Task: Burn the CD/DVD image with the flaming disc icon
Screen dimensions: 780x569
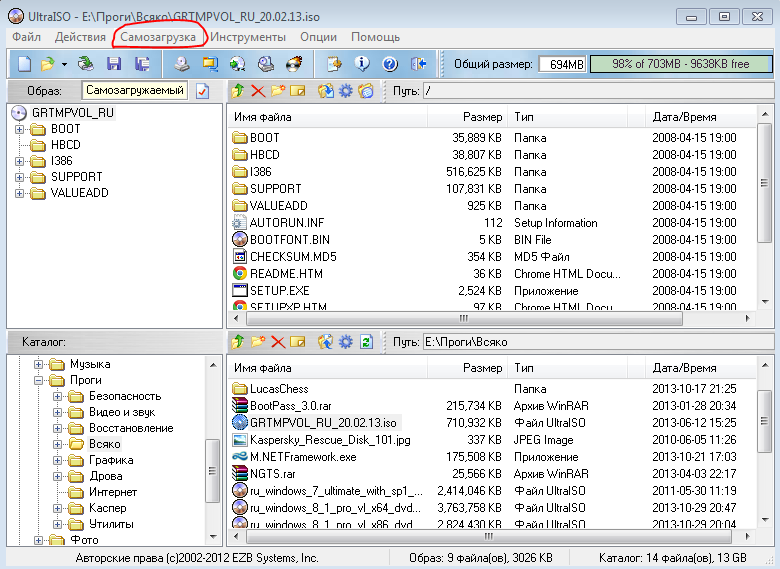Action: pos(294,64)
